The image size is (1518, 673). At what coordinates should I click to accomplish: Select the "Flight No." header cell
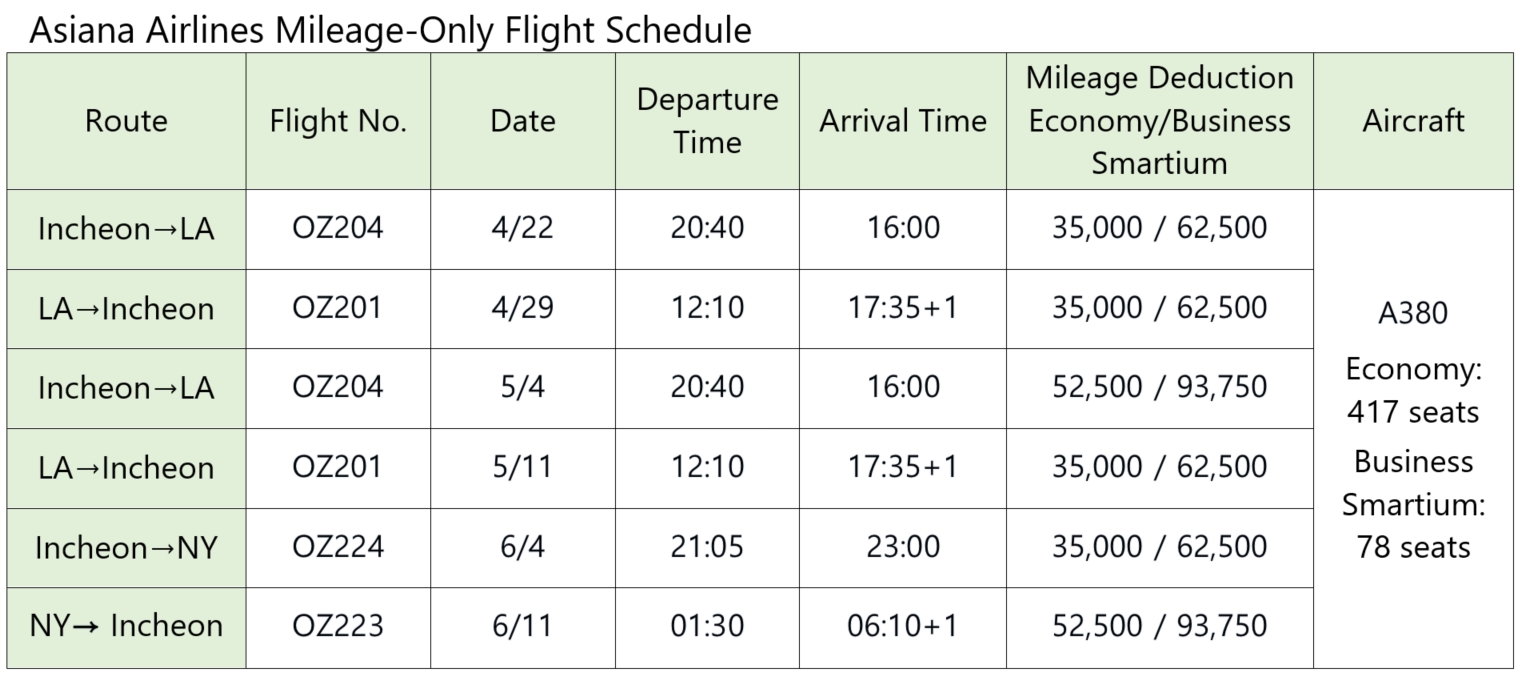(x=338, y=121)
